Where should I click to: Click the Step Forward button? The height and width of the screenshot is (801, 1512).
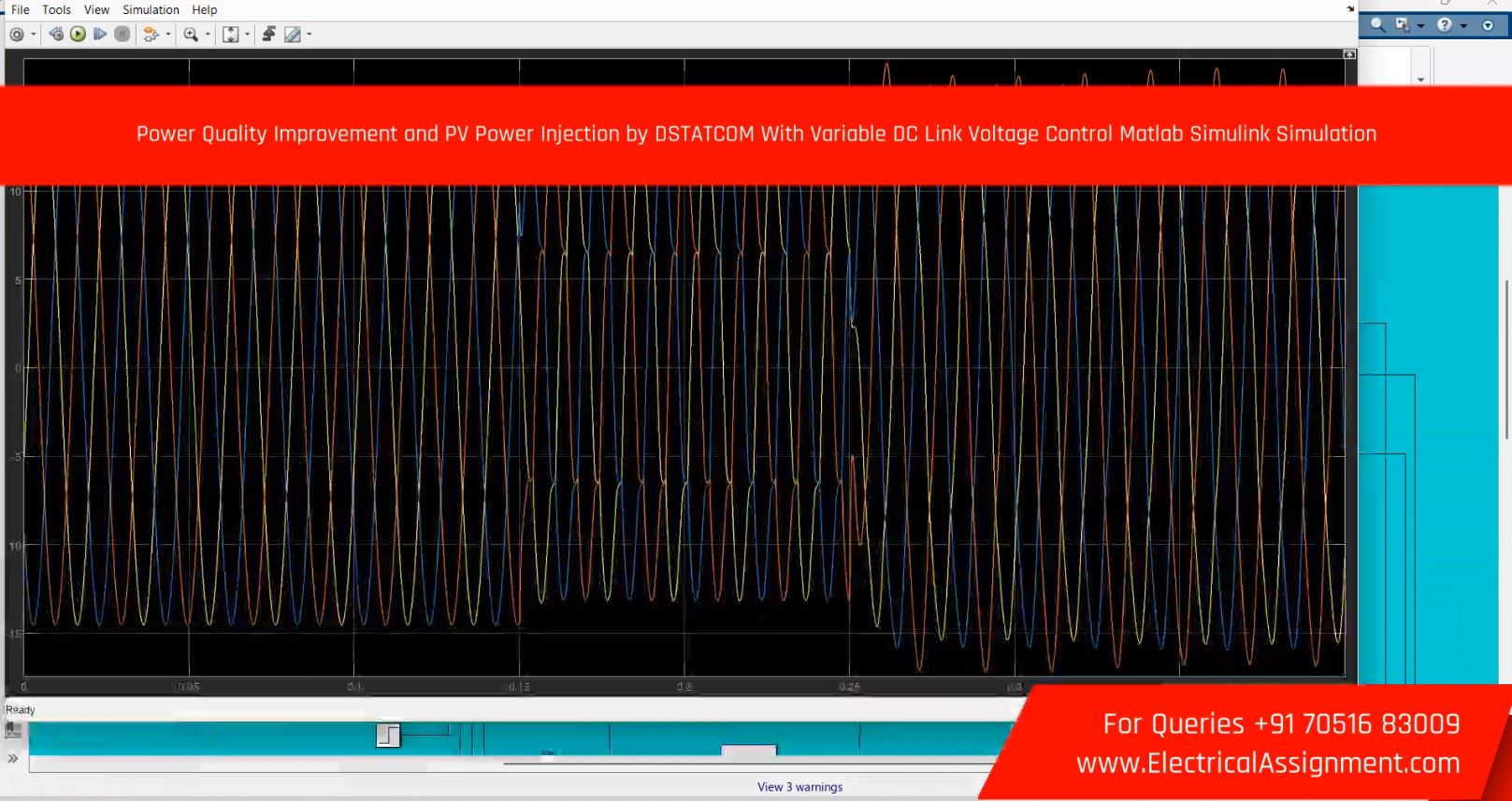100,35
